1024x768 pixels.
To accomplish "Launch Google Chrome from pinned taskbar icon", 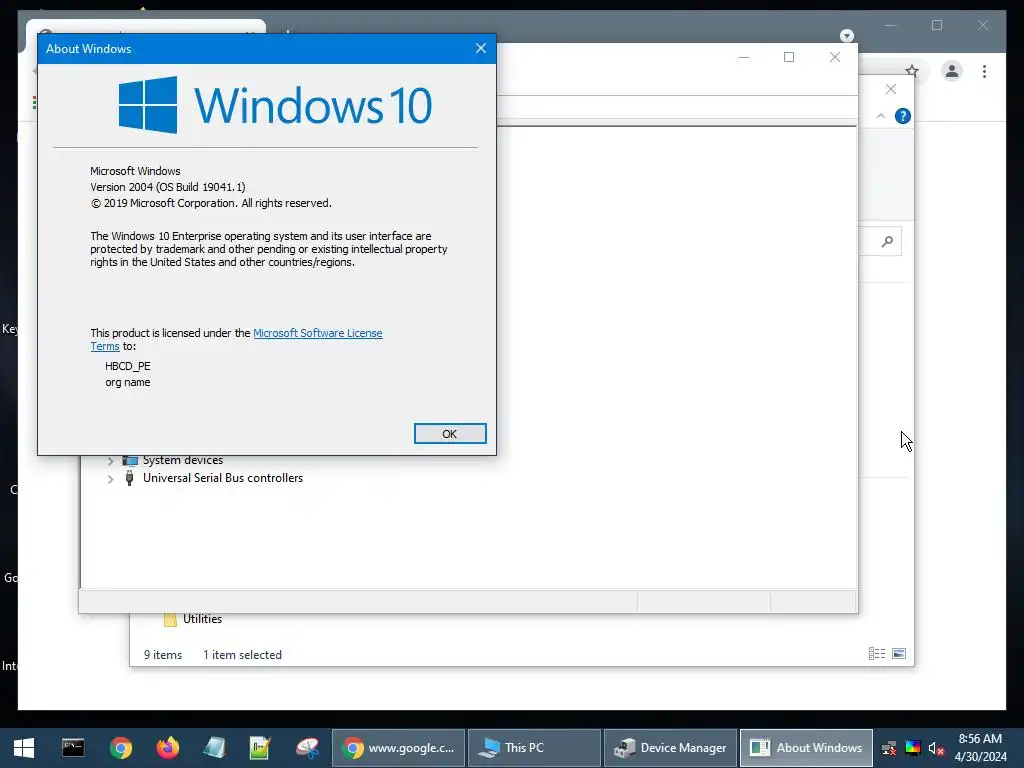I will click(x=121, y=748).
